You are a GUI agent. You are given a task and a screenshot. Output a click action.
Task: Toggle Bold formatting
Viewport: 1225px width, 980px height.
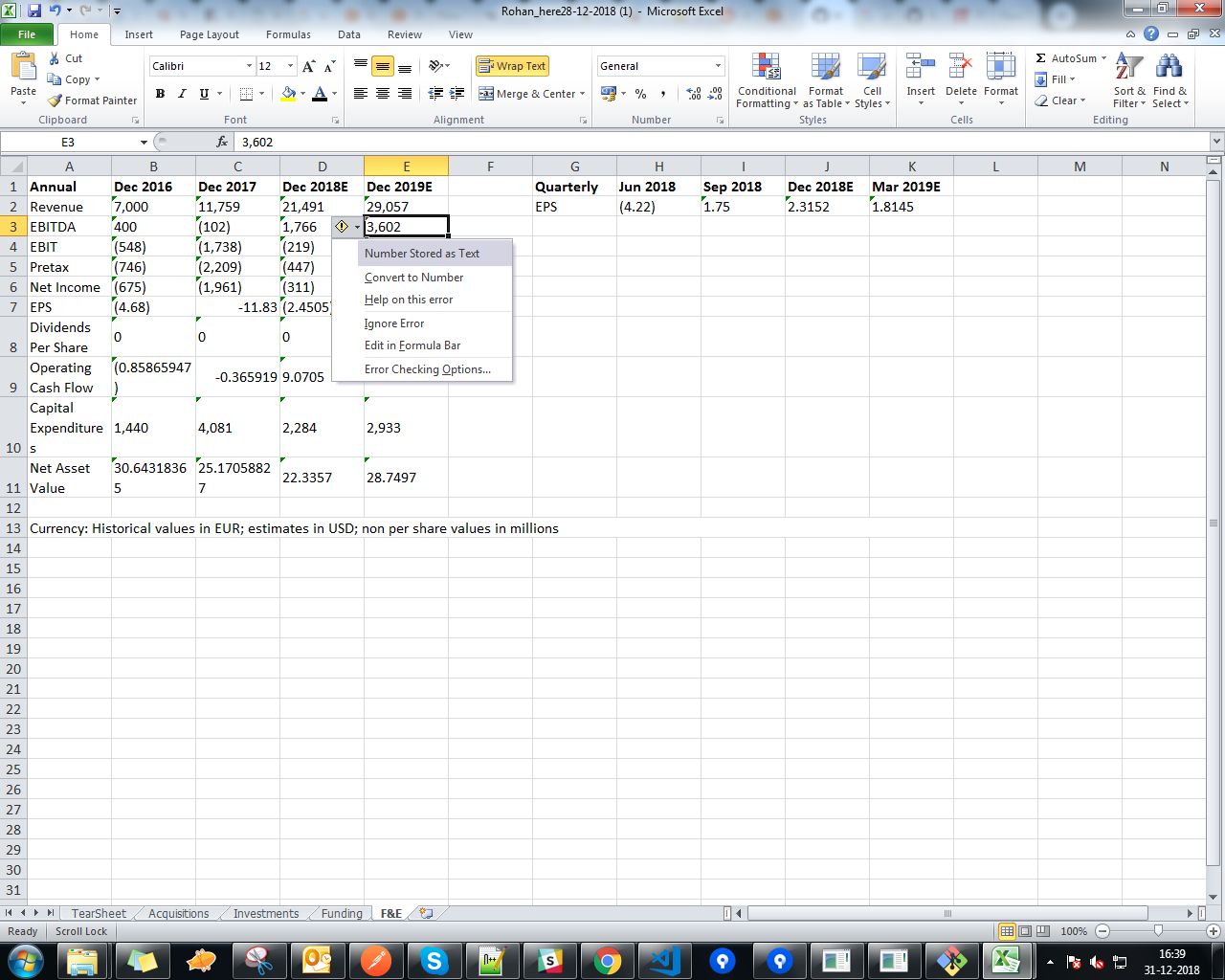coord(160,94)
